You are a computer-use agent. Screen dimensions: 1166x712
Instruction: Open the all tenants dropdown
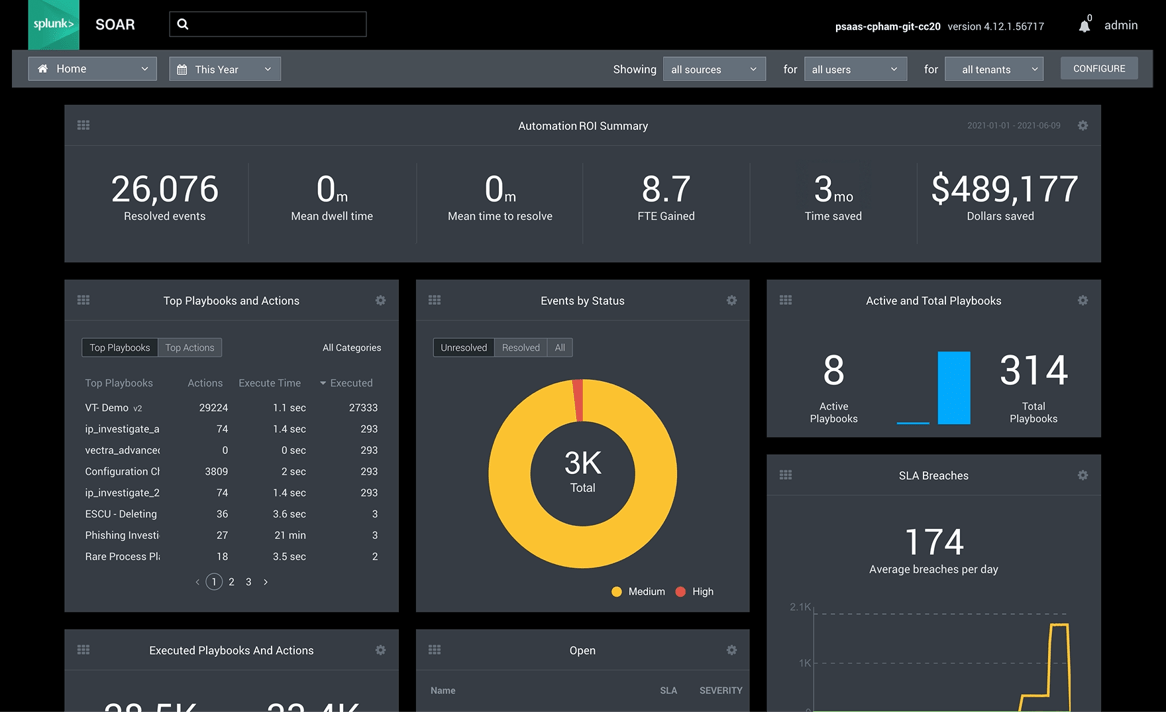[x=993, y=68]
